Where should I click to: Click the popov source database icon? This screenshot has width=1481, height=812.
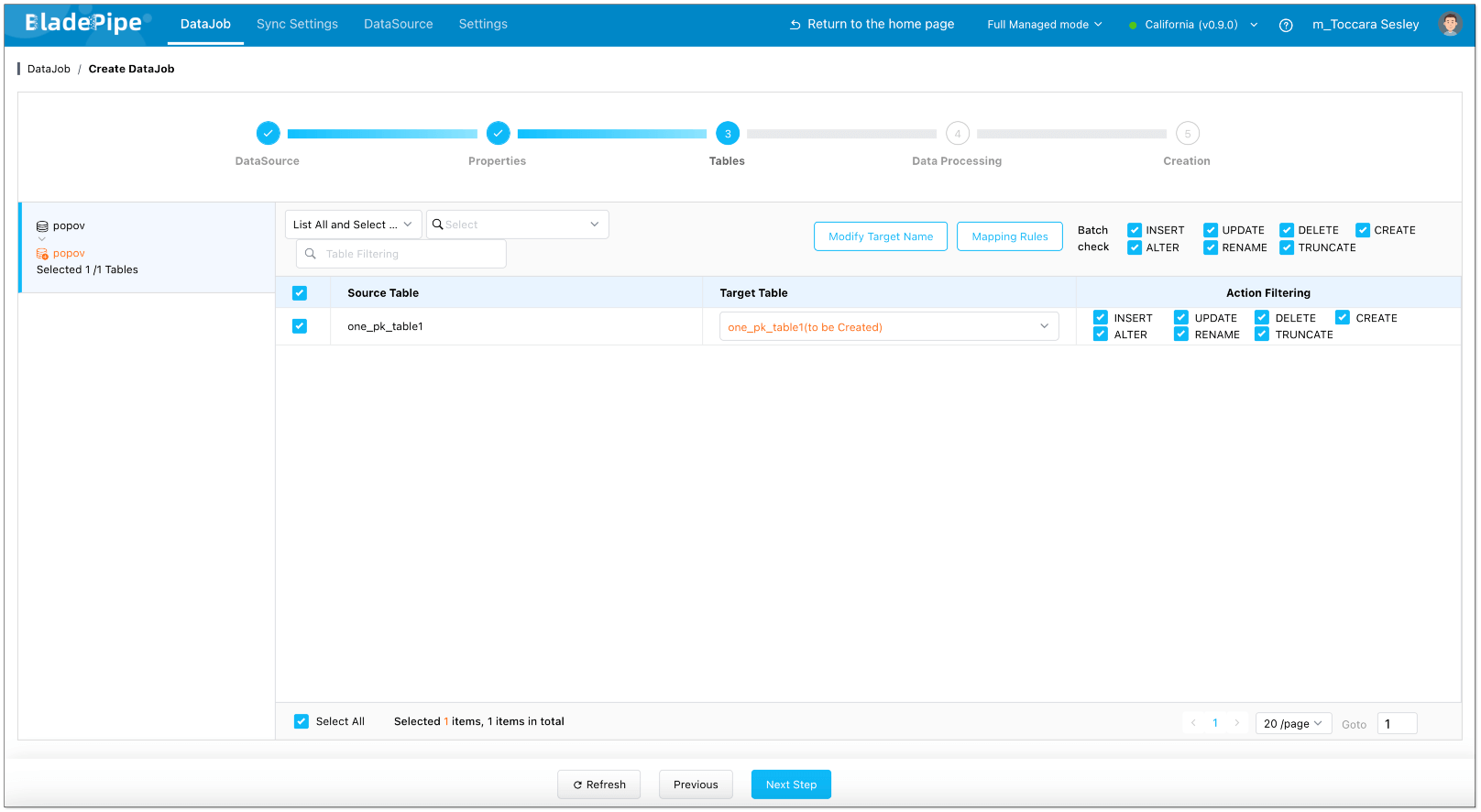[42, 226]
